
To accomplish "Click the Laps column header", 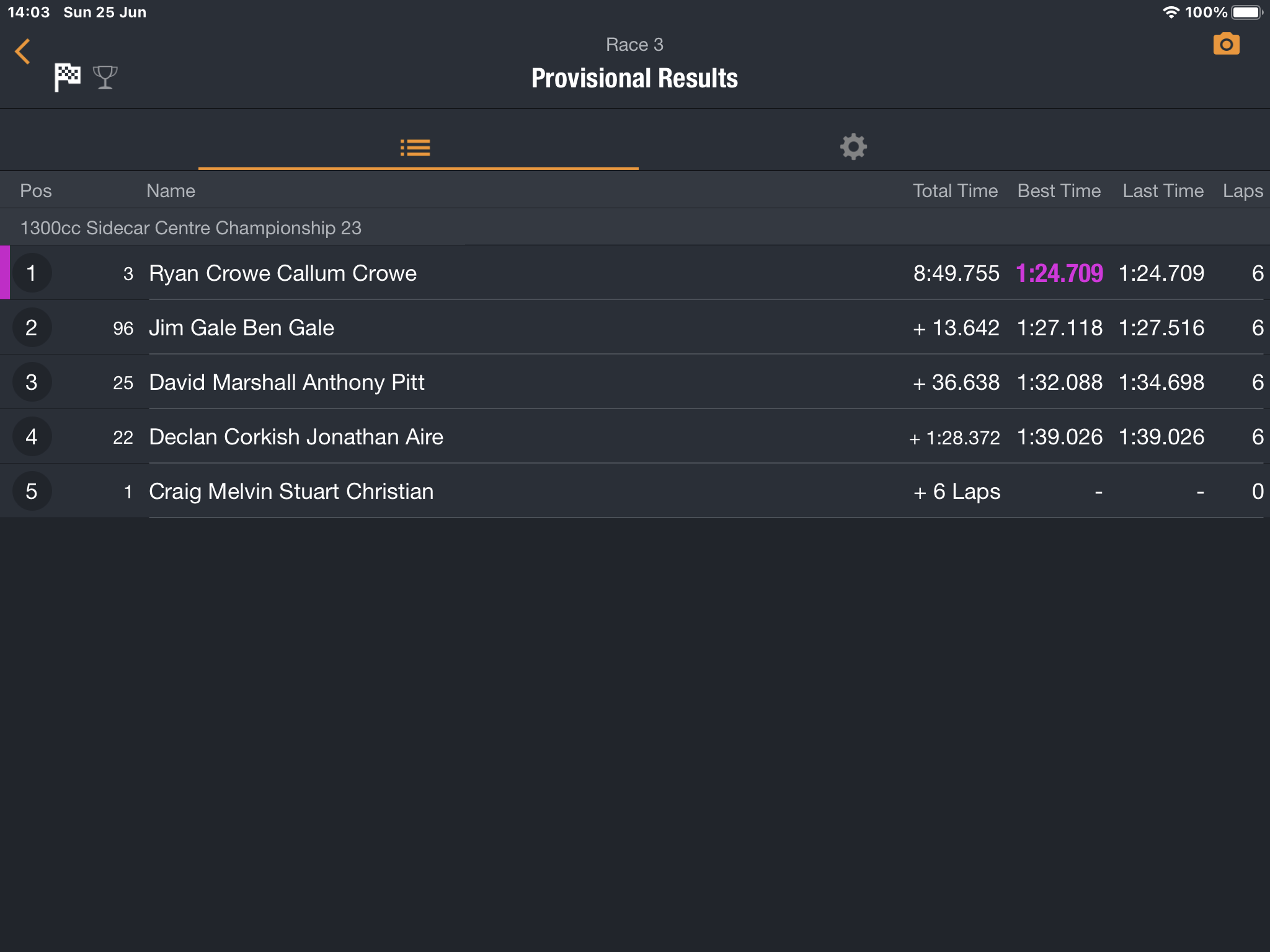I will [1243, 191].
